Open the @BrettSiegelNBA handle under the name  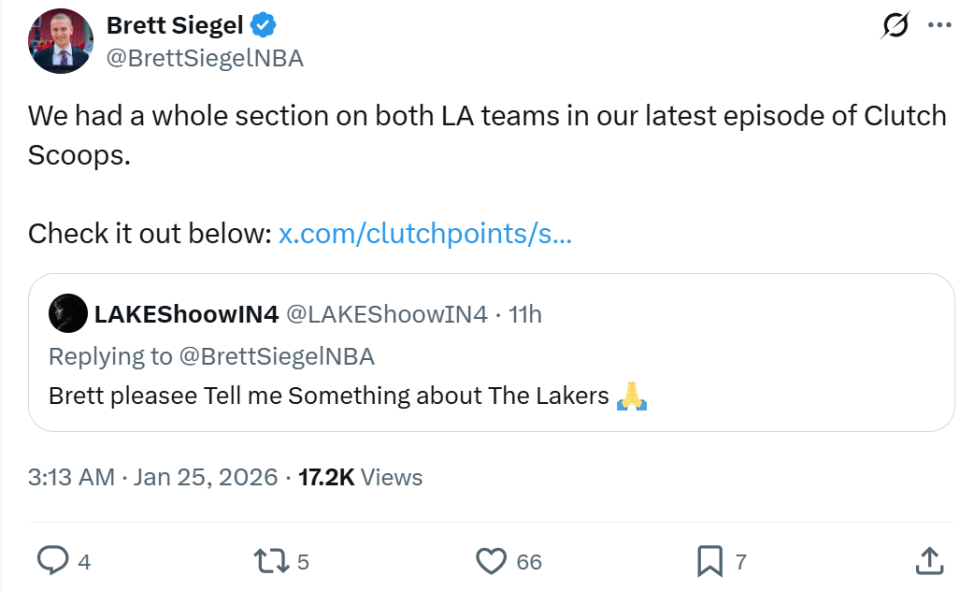(x=204, y=58)
